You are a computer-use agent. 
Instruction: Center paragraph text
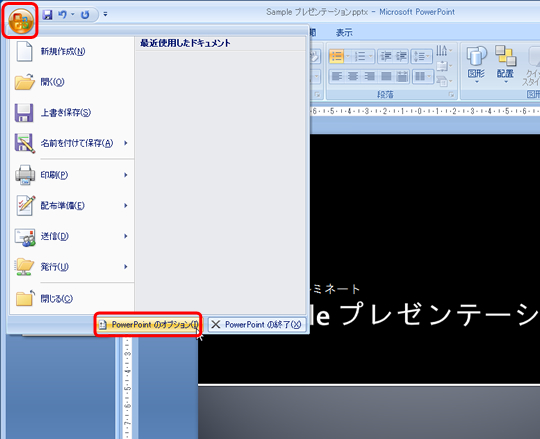tap(353, 76)
